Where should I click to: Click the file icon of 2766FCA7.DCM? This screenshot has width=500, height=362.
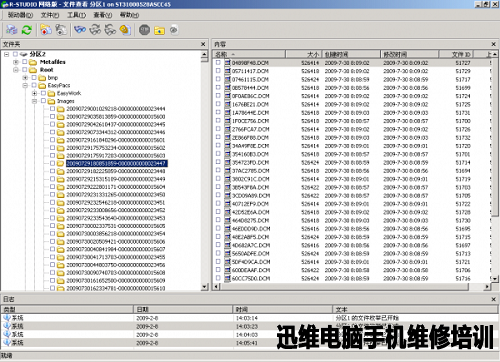click(x=227, y=129)
